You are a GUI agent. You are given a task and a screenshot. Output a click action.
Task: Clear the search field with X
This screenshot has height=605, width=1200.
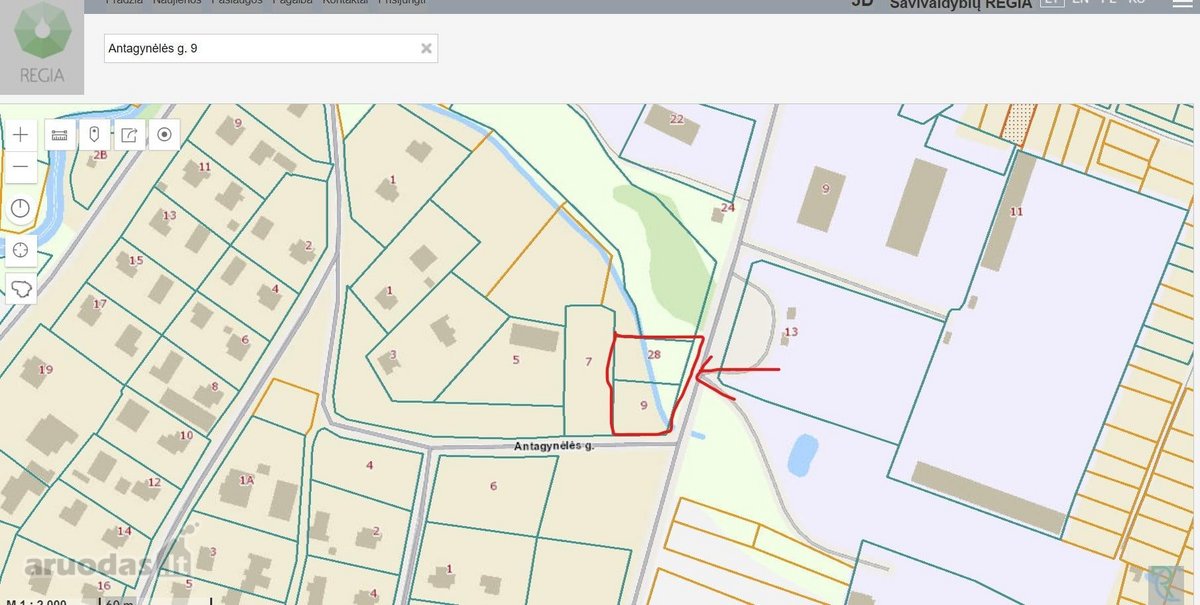[x=426, y=48]
